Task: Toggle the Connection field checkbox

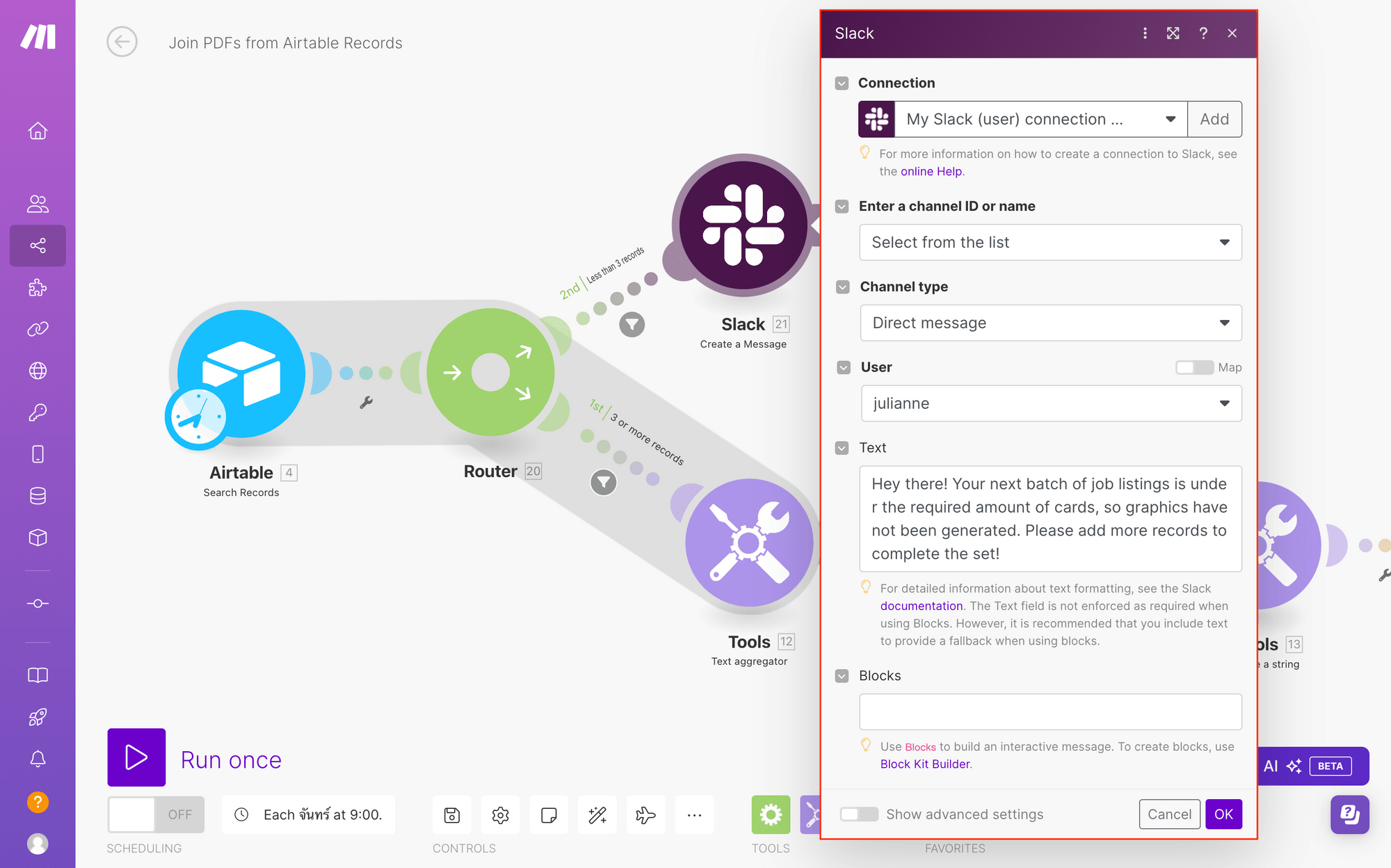Action: 842,83
